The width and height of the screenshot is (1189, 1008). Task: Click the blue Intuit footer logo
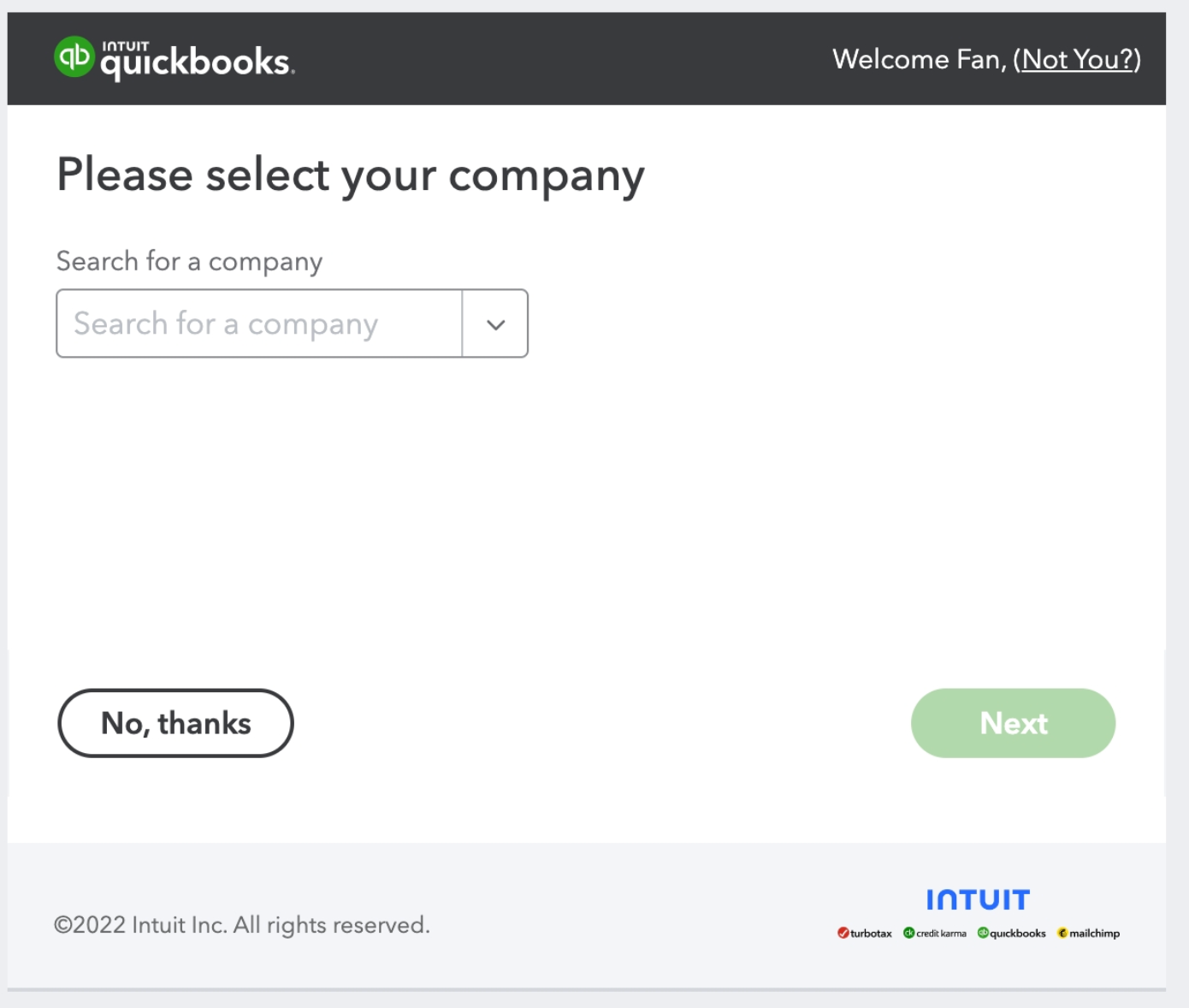(978, 899)
